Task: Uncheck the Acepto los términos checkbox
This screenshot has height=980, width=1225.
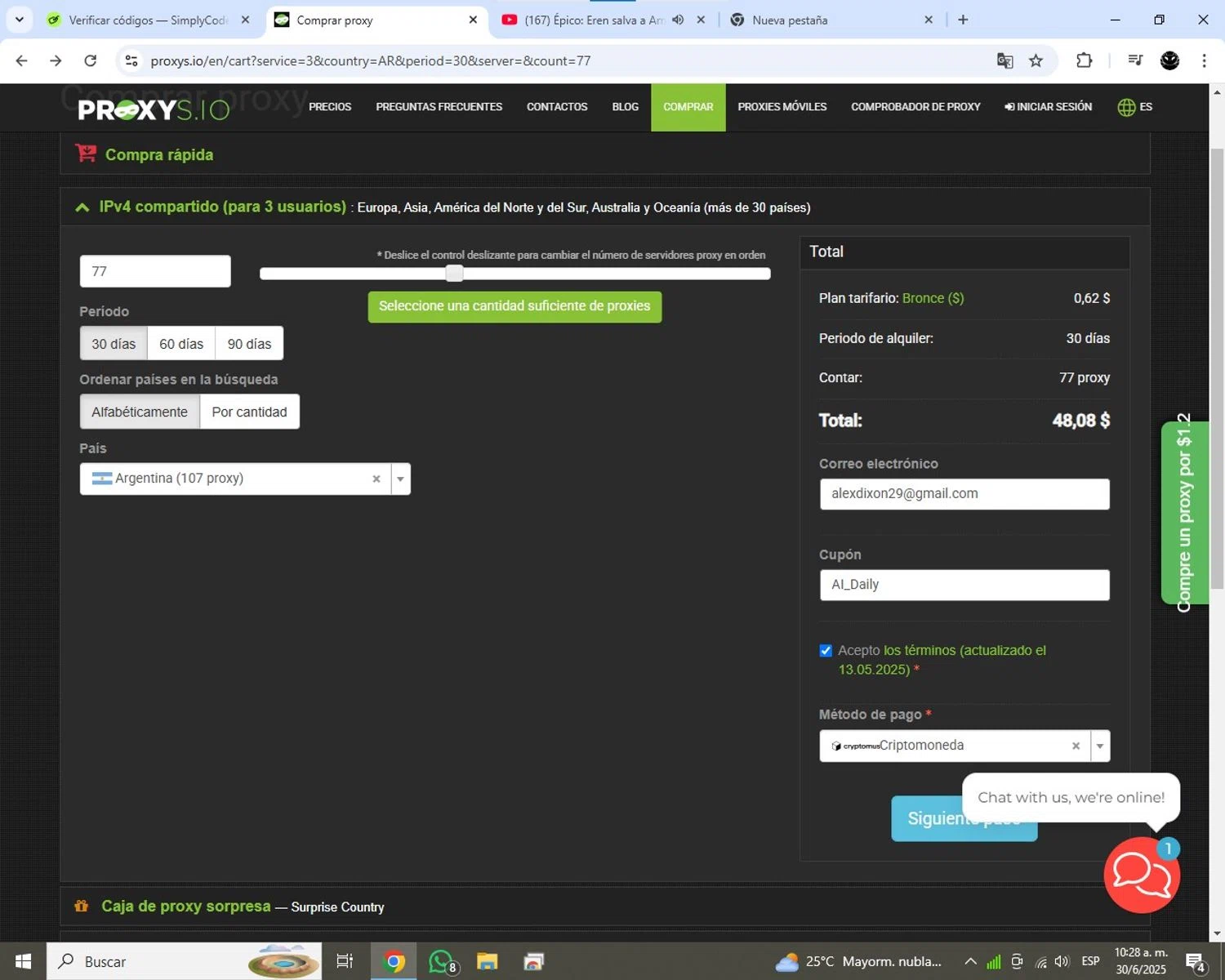Action: (x=826, y=650)
